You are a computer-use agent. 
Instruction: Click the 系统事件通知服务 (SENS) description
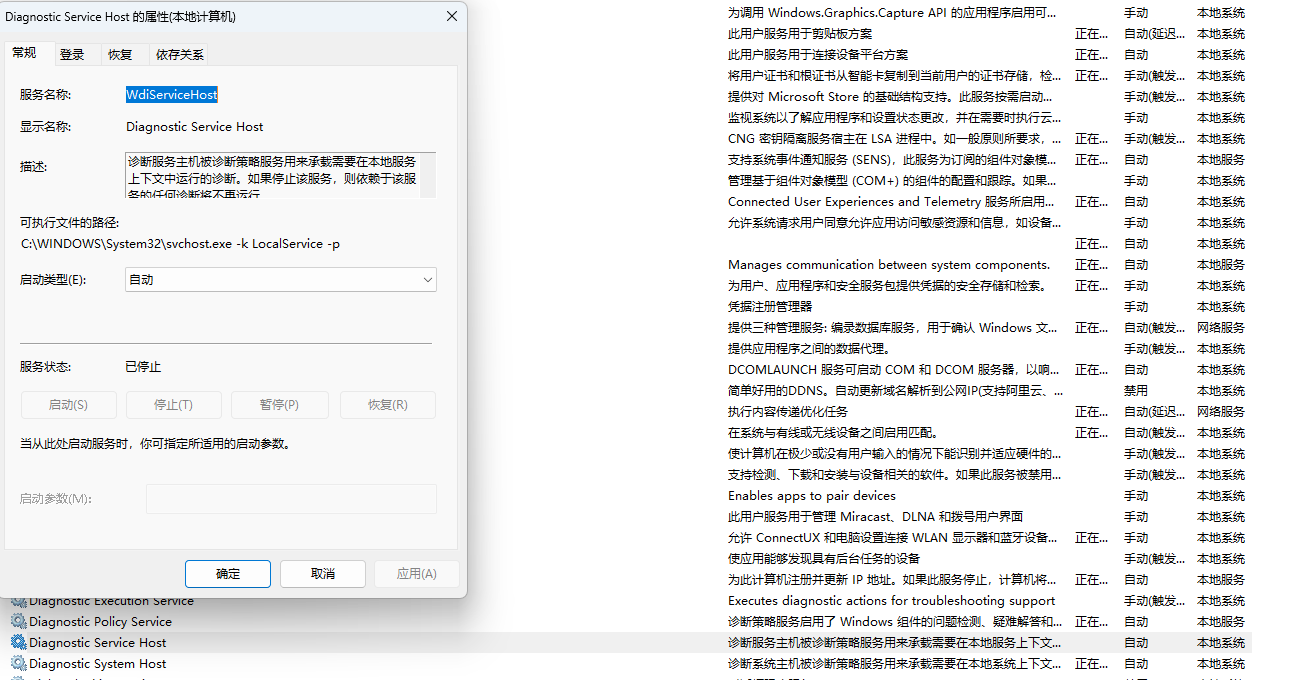892,160
